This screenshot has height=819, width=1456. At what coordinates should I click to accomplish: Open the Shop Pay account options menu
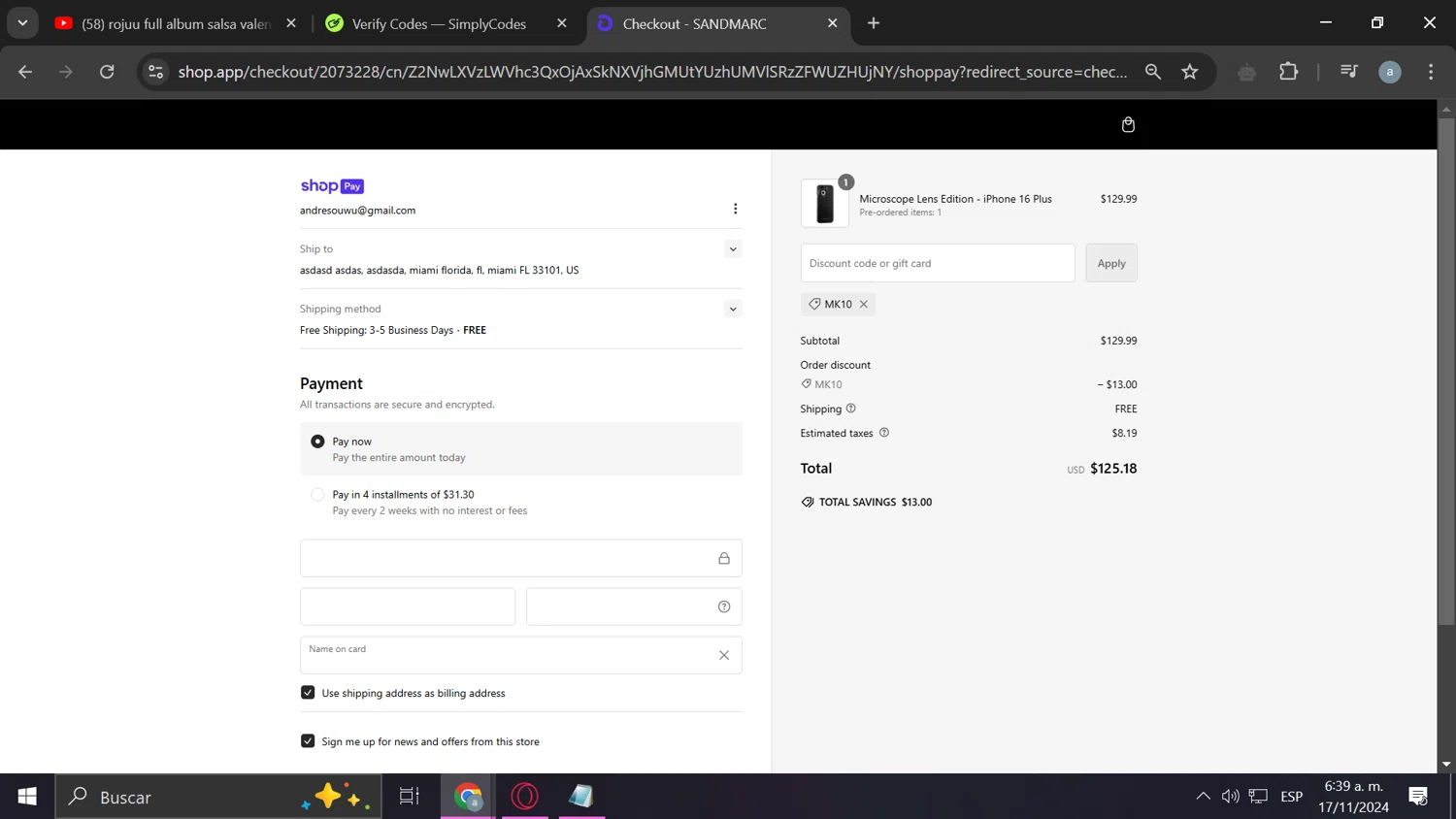735,209
